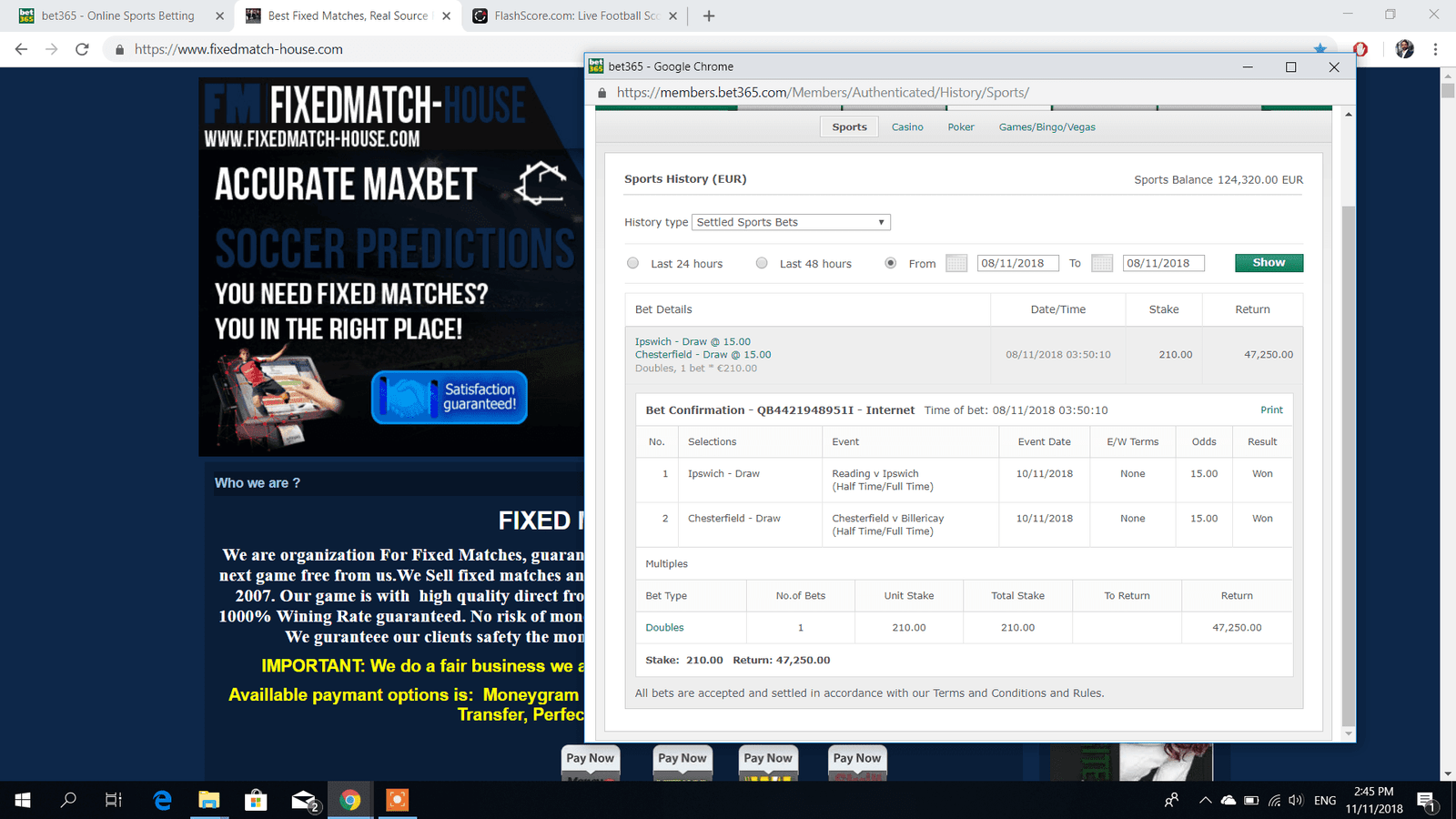Open Chrome's three-dot menu
Image resolution: width=1456 pixels, height=819 pixels.
pyautogui.click(x=1435, y=49)
